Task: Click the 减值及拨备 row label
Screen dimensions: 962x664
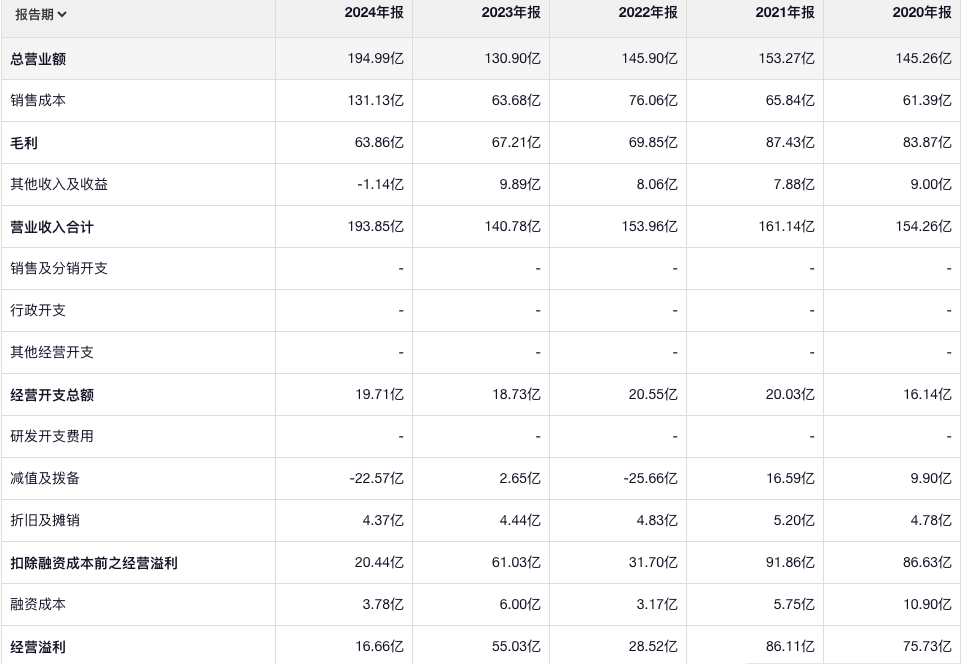Action: pos(45,479)
